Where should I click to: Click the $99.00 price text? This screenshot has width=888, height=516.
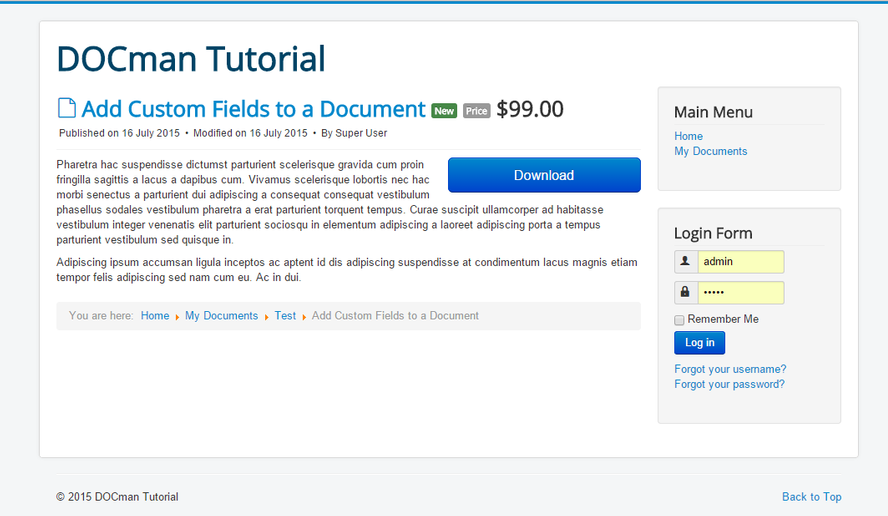530,109
